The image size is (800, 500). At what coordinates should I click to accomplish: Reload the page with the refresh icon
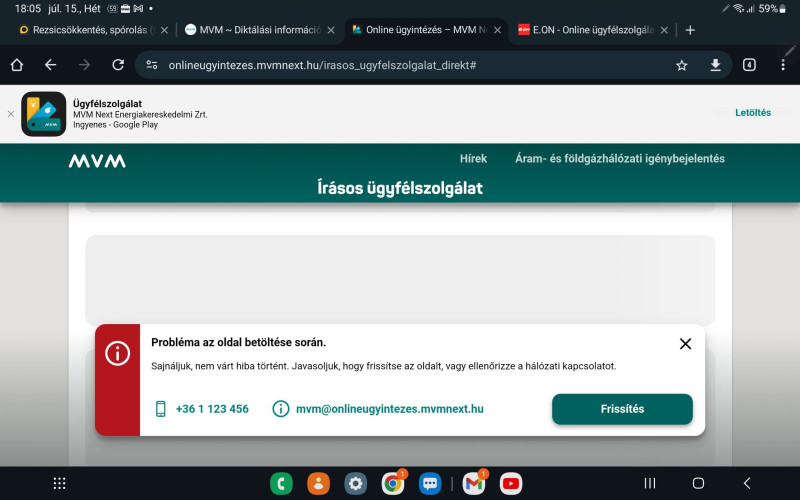[x=118, y=65]
